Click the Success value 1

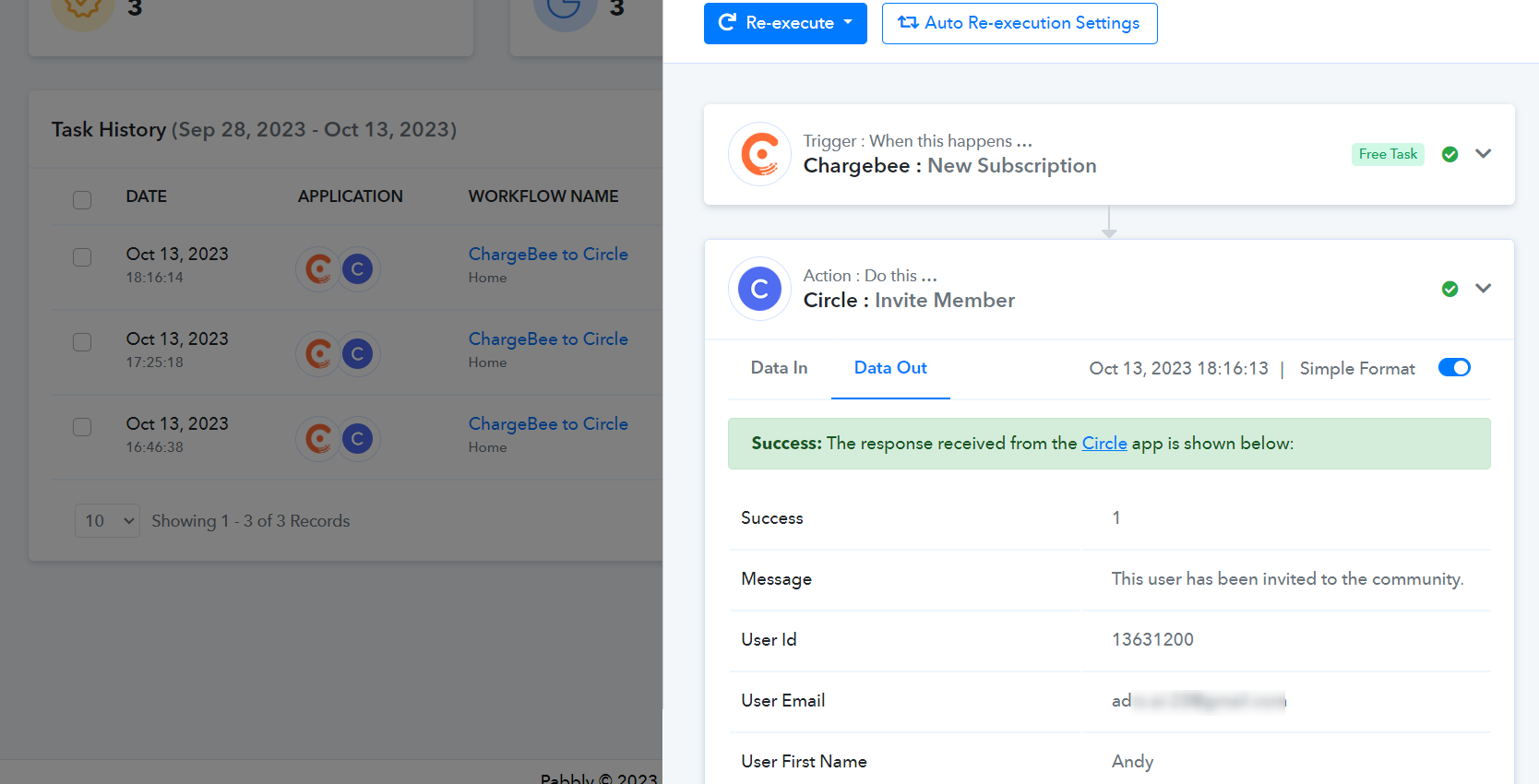click(x=1116, y=518)
